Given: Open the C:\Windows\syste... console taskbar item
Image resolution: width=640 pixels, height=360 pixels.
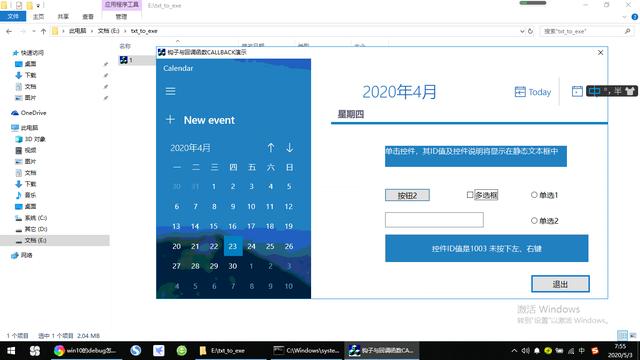Looking at the screenshot, I should coord(307,351).
